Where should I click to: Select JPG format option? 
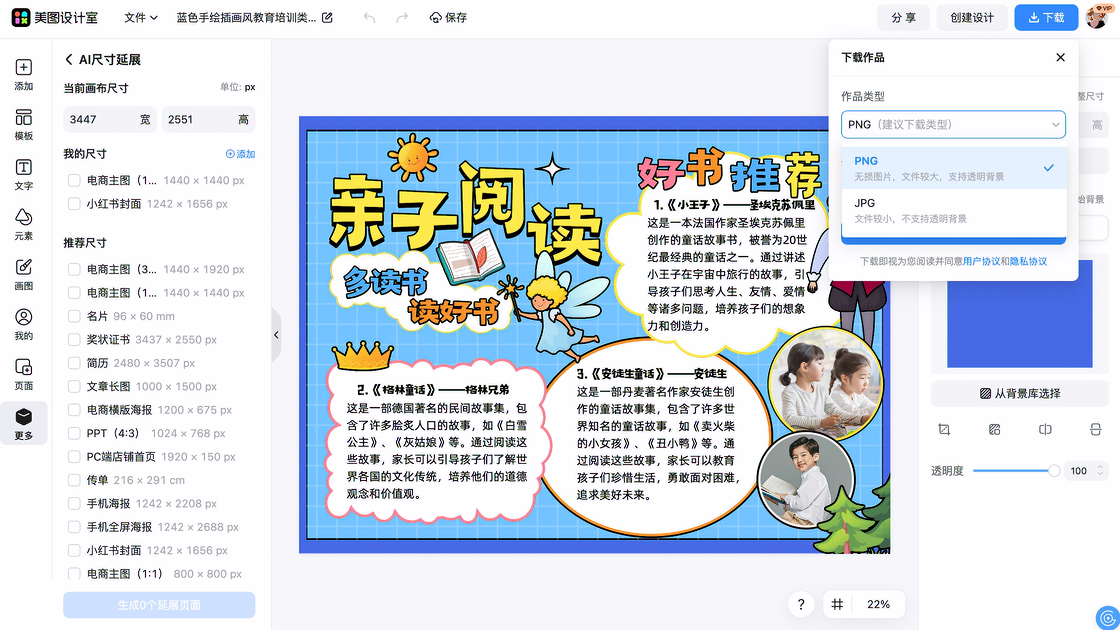(x=953, y=210)
